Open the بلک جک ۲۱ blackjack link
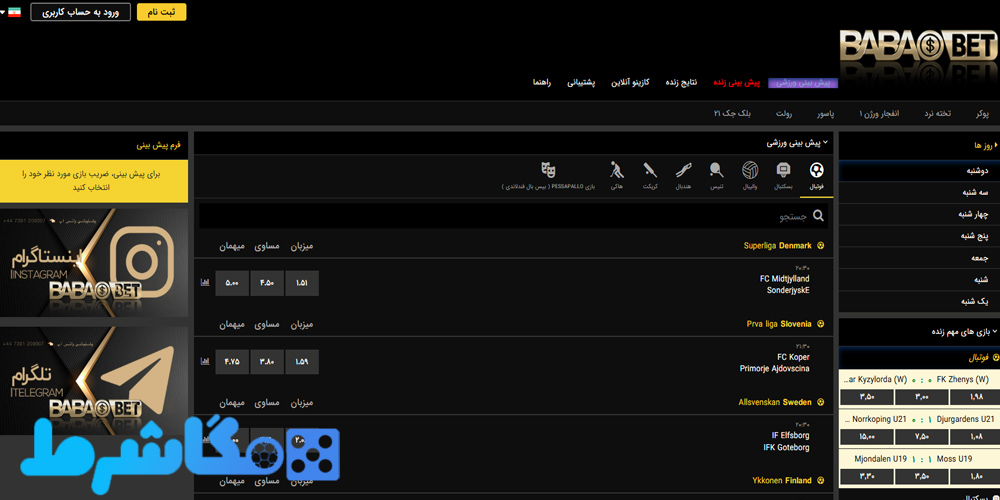1000x500 pixels. click(x=733, y=114)
